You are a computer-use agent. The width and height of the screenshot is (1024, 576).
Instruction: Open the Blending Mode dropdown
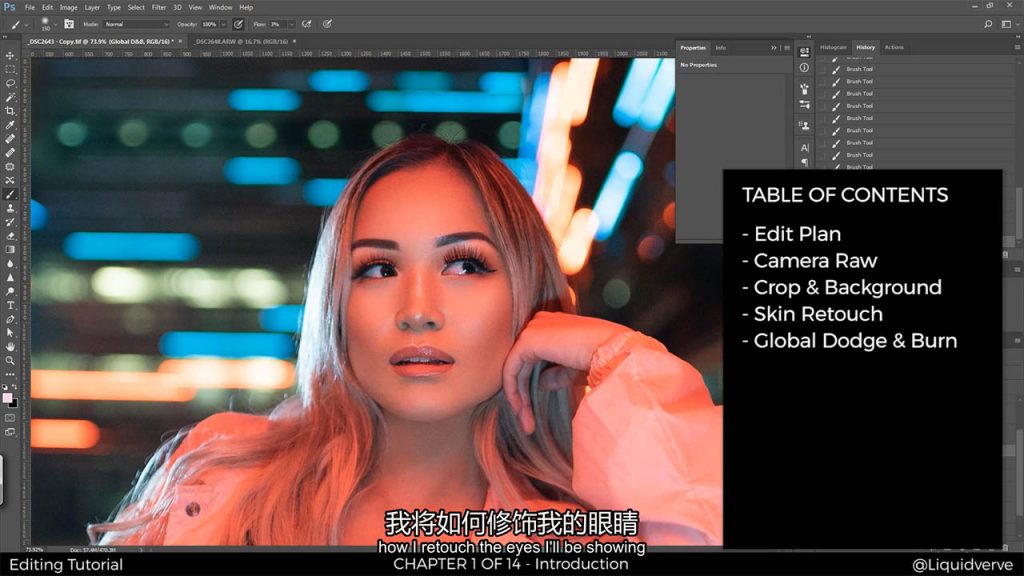pos(136,24)
